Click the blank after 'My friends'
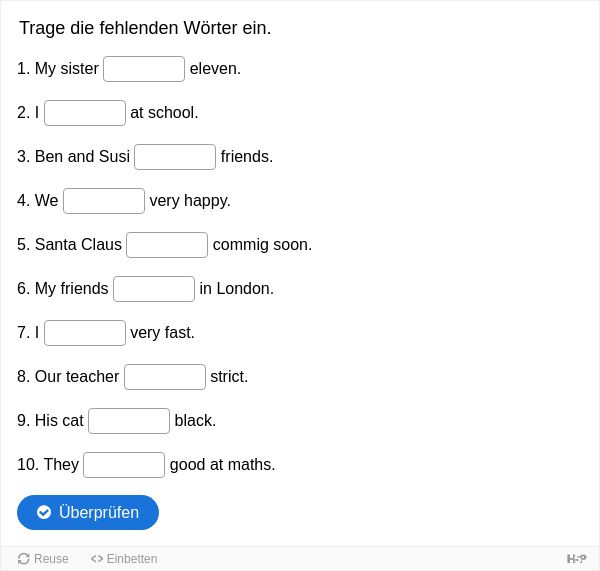The width and height of the screenshot is (600, 571). (x=154, y=289)
